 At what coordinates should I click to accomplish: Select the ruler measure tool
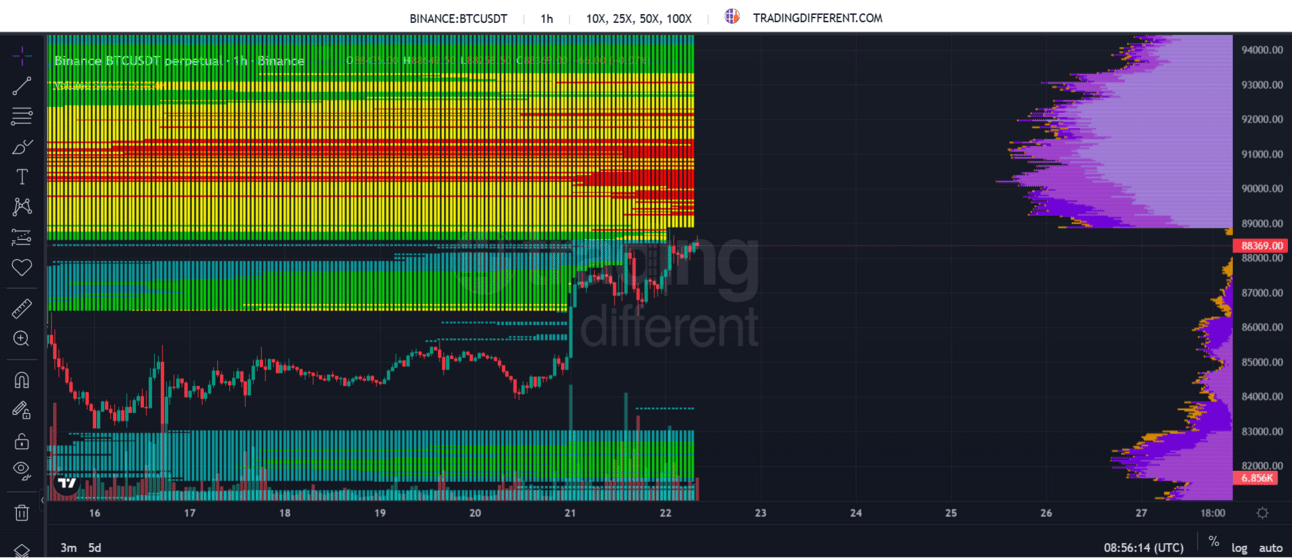point(22,309)
